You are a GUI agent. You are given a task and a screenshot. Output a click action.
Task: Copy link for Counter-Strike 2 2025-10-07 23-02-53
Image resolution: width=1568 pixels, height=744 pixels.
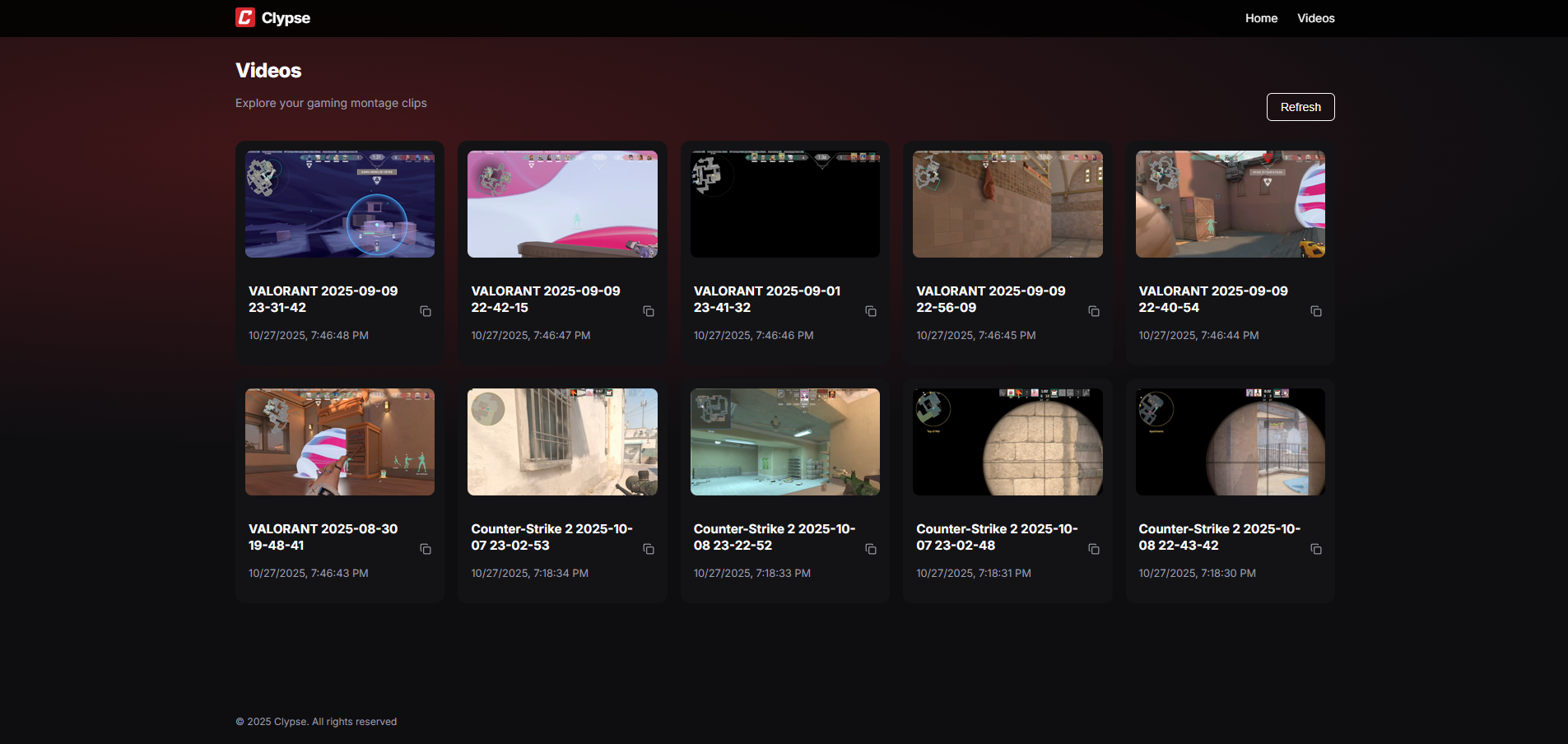(649, 549)
